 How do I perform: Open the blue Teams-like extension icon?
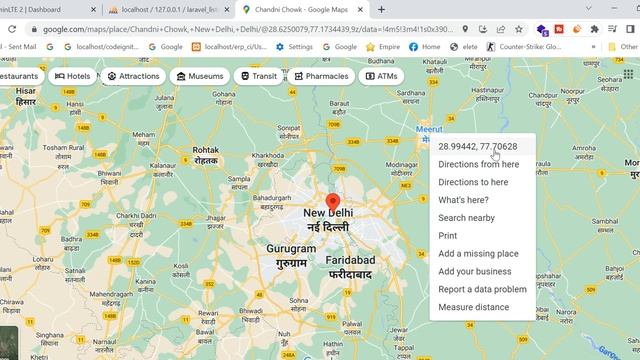tap(542, 29)
